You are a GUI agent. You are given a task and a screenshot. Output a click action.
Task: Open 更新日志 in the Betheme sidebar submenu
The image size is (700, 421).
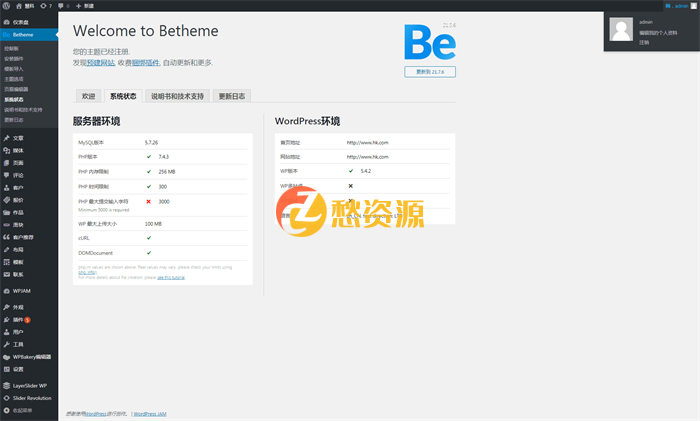coord(14,120)
